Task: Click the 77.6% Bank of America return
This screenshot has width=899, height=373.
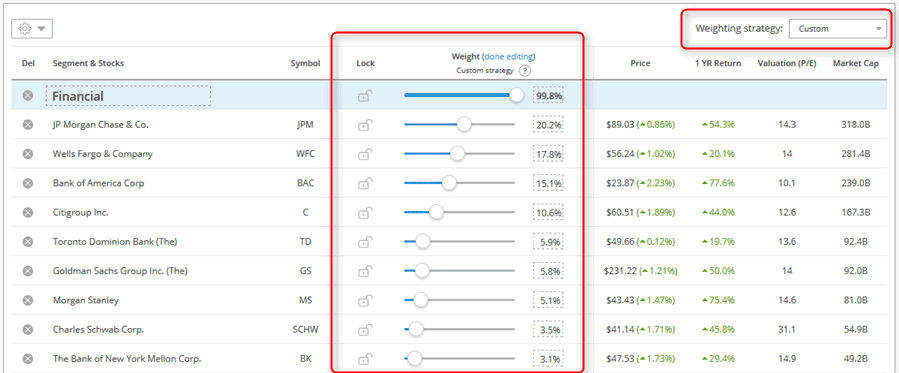Action: (x=718, y=183)
